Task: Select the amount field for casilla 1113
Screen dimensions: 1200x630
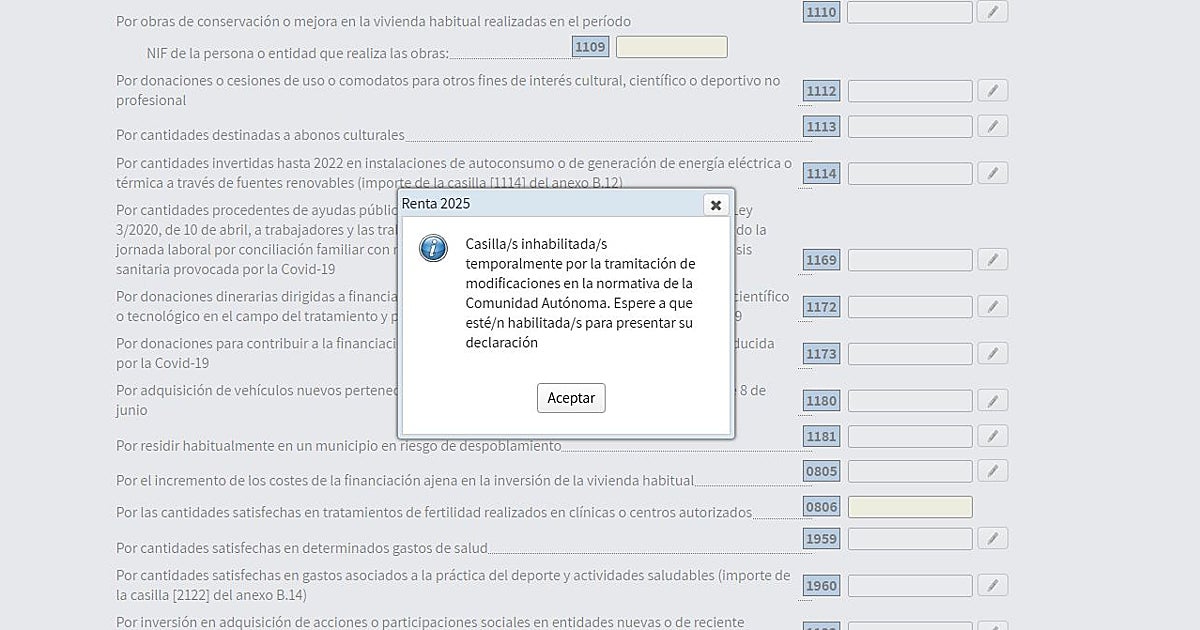Action: [x=909, y=127]
